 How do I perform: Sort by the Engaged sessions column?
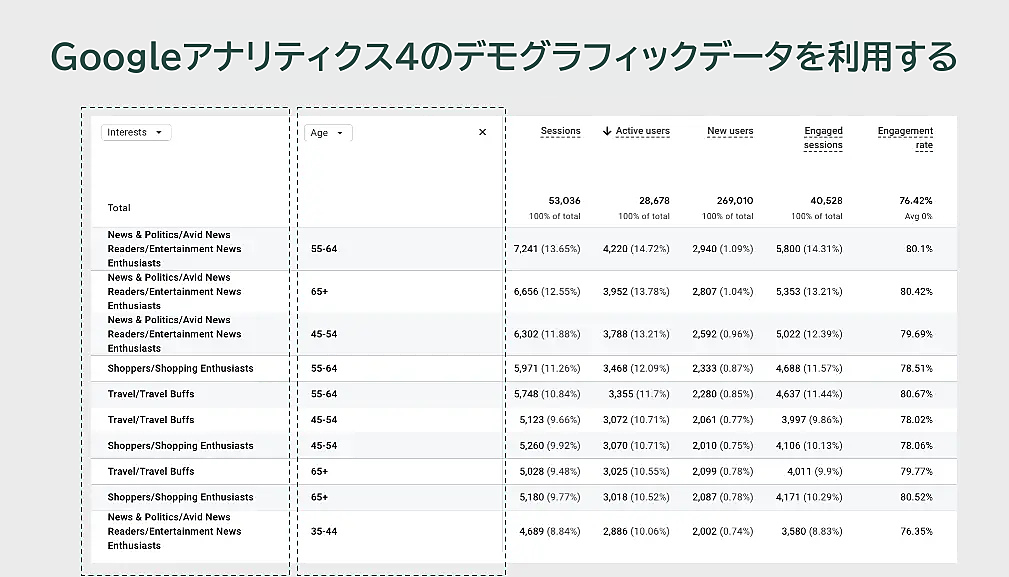(x=823, y=138)
